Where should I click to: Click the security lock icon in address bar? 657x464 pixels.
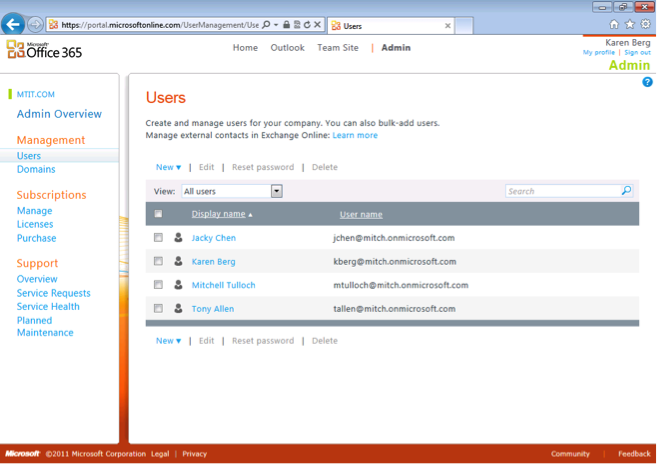coord(286,25)
